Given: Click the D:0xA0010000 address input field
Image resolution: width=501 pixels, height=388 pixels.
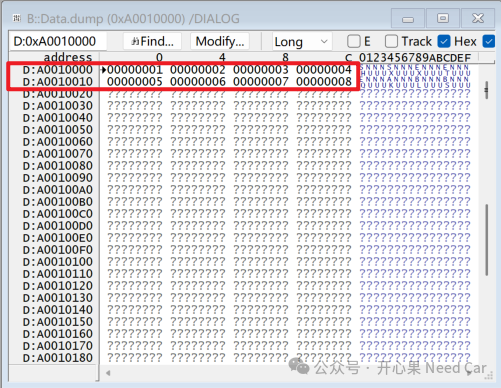Looking at the screenshot, I should point(58,41).
